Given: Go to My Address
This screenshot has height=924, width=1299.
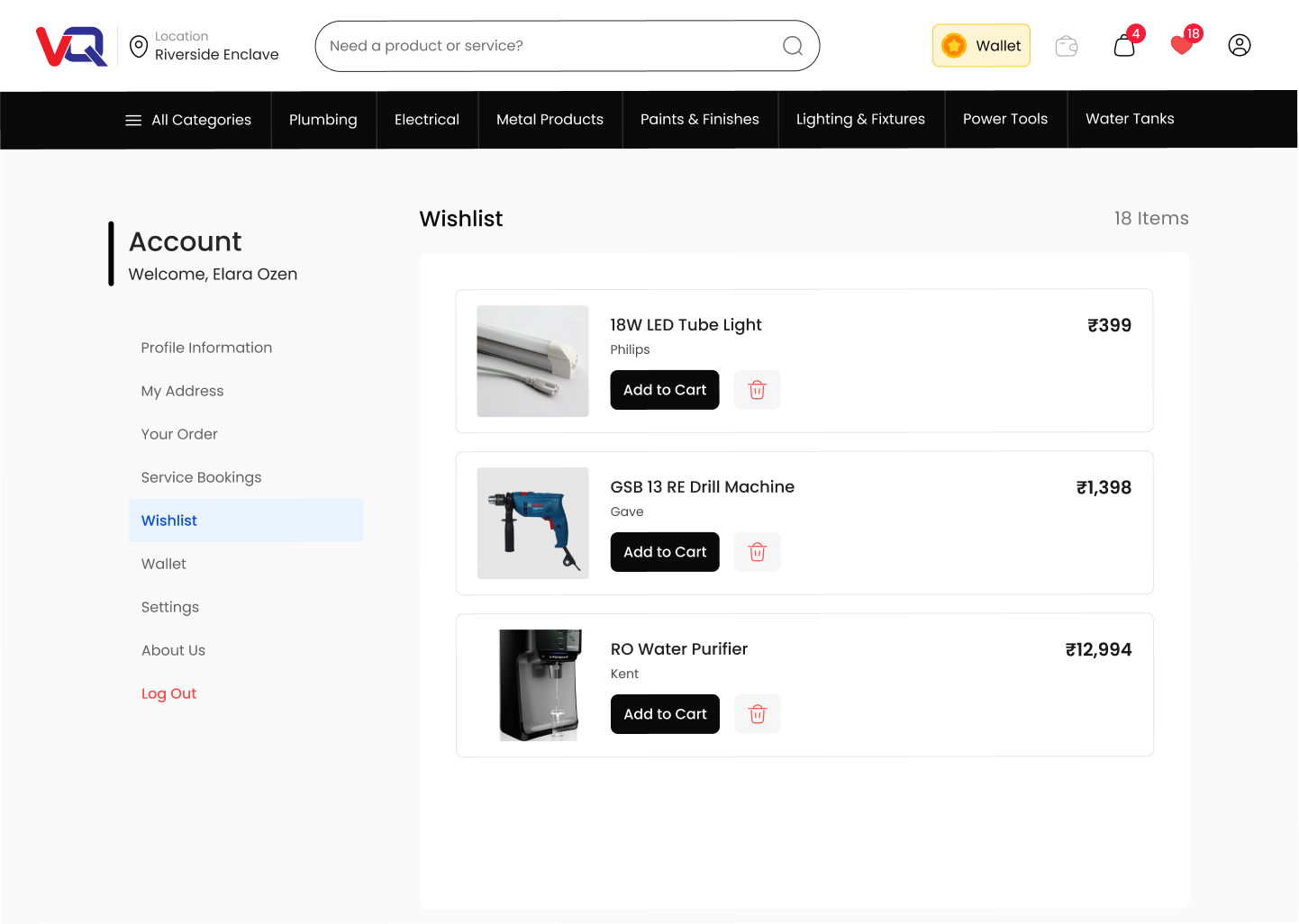Looking at the screenshot, I should [182, 391].
